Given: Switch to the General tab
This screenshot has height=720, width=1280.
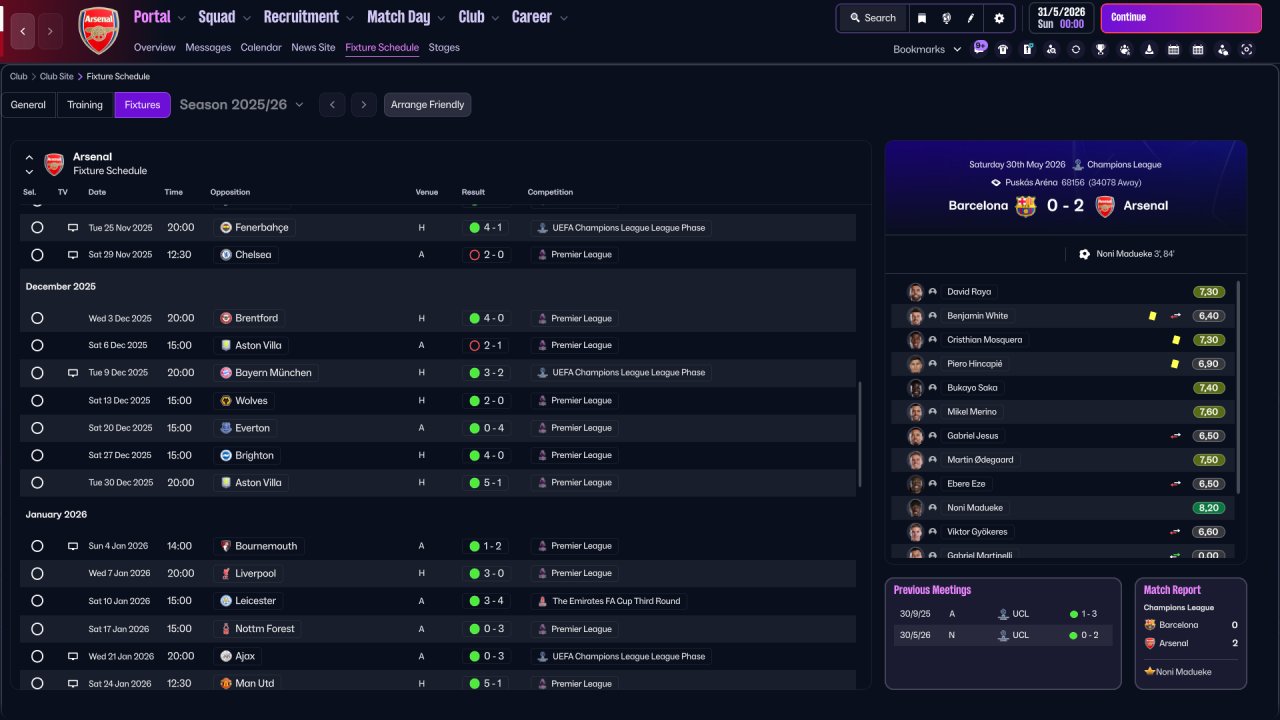Looking at the screenshot, I should tap(28, 105).
